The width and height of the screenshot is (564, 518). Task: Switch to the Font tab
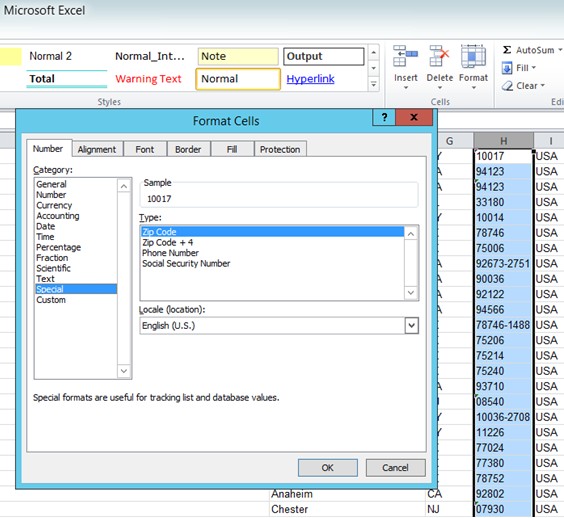point(145,149)
